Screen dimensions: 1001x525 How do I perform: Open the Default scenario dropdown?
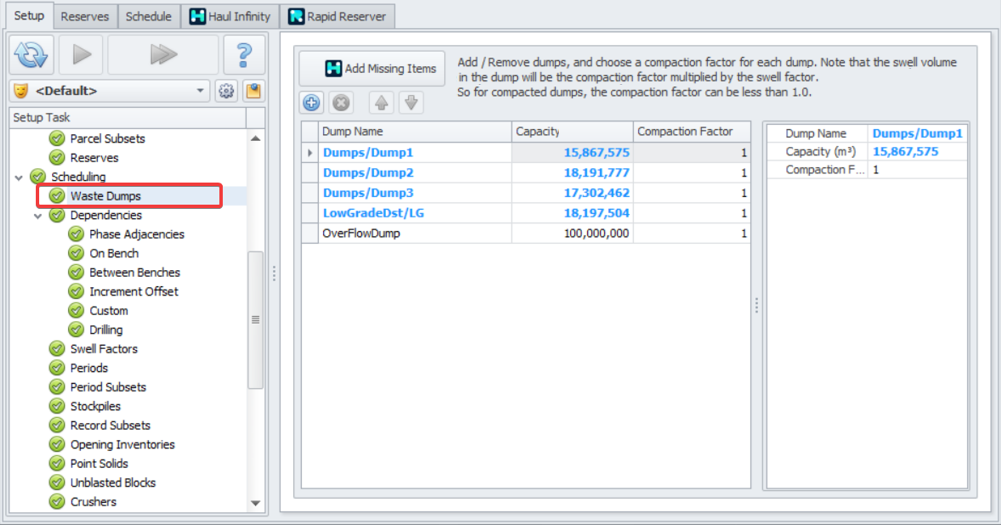click(x=200, y=91)
